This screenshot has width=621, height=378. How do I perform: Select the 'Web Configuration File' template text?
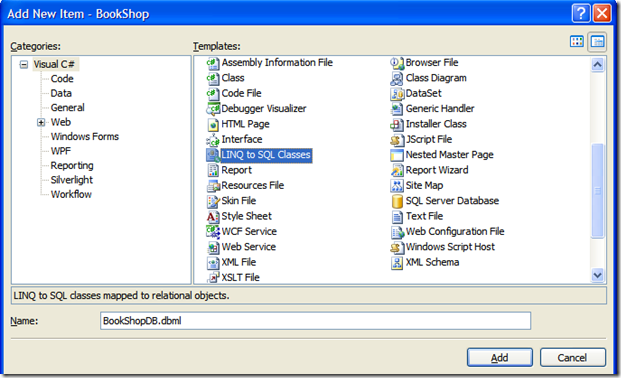pyautogui.click(x=455, y=231)
